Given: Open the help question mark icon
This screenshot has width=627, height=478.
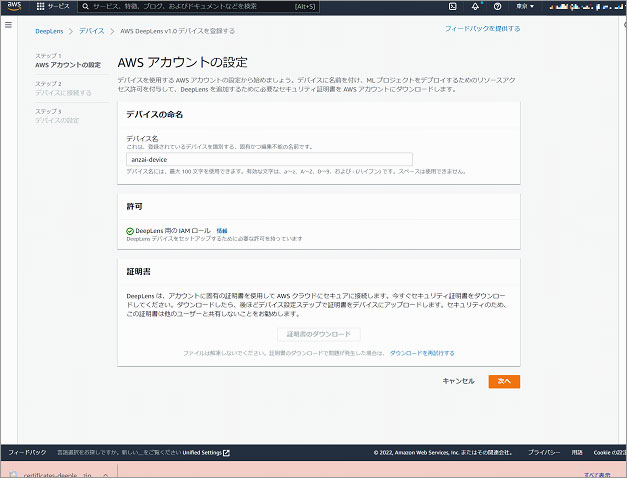Looking at the screenshot, I should 497,6.
